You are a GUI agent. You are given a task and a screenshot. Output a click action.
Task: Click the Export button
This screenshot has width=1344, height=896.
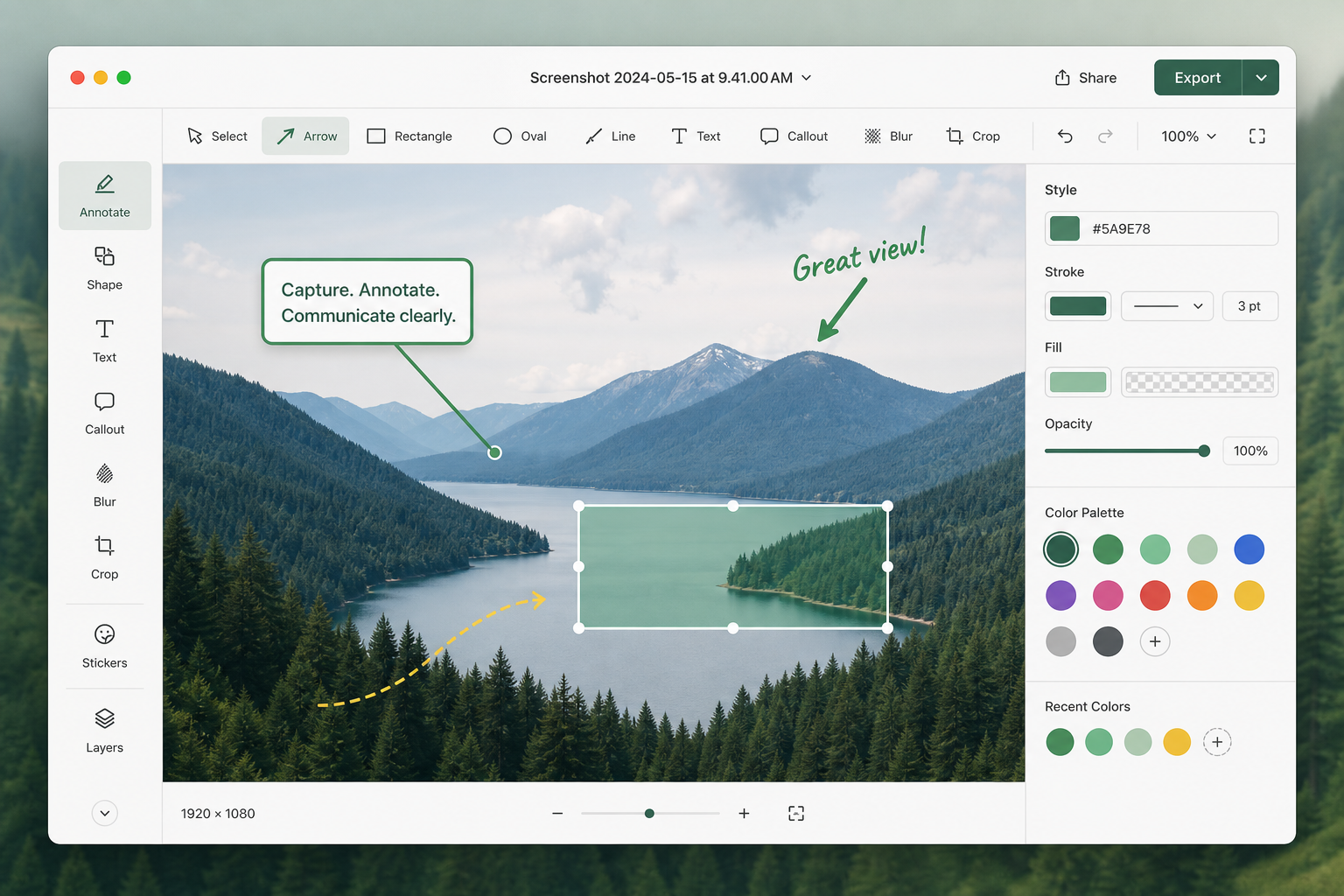(1198, 78)
